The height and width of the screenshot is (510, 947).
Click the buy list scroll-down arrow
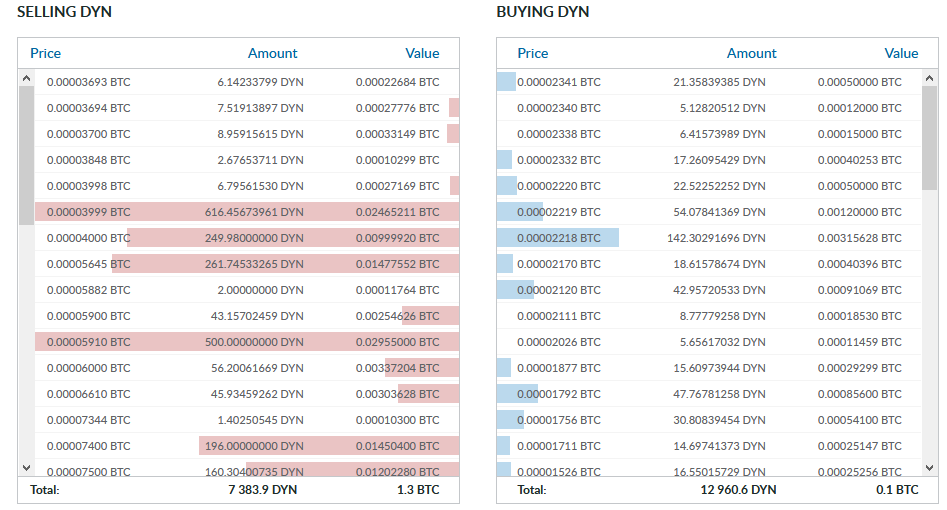929,468
